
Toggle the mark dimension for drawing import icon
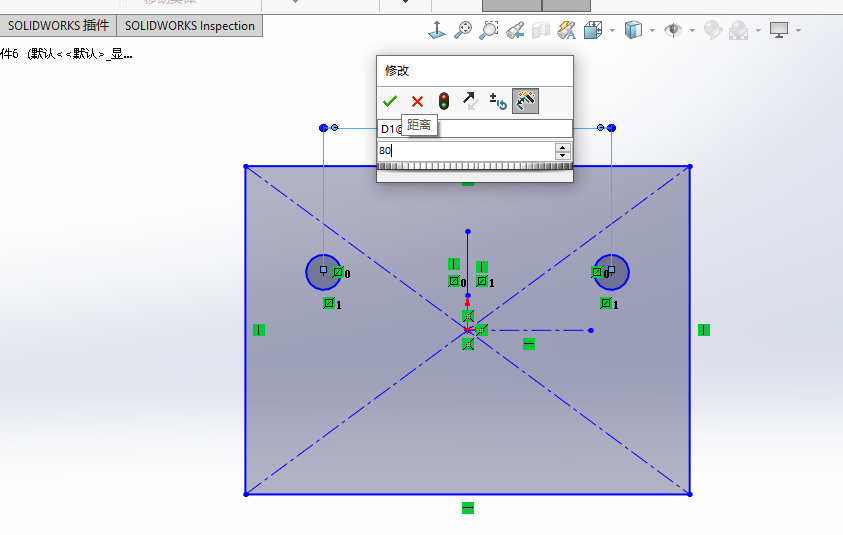(x=525, y=101)
